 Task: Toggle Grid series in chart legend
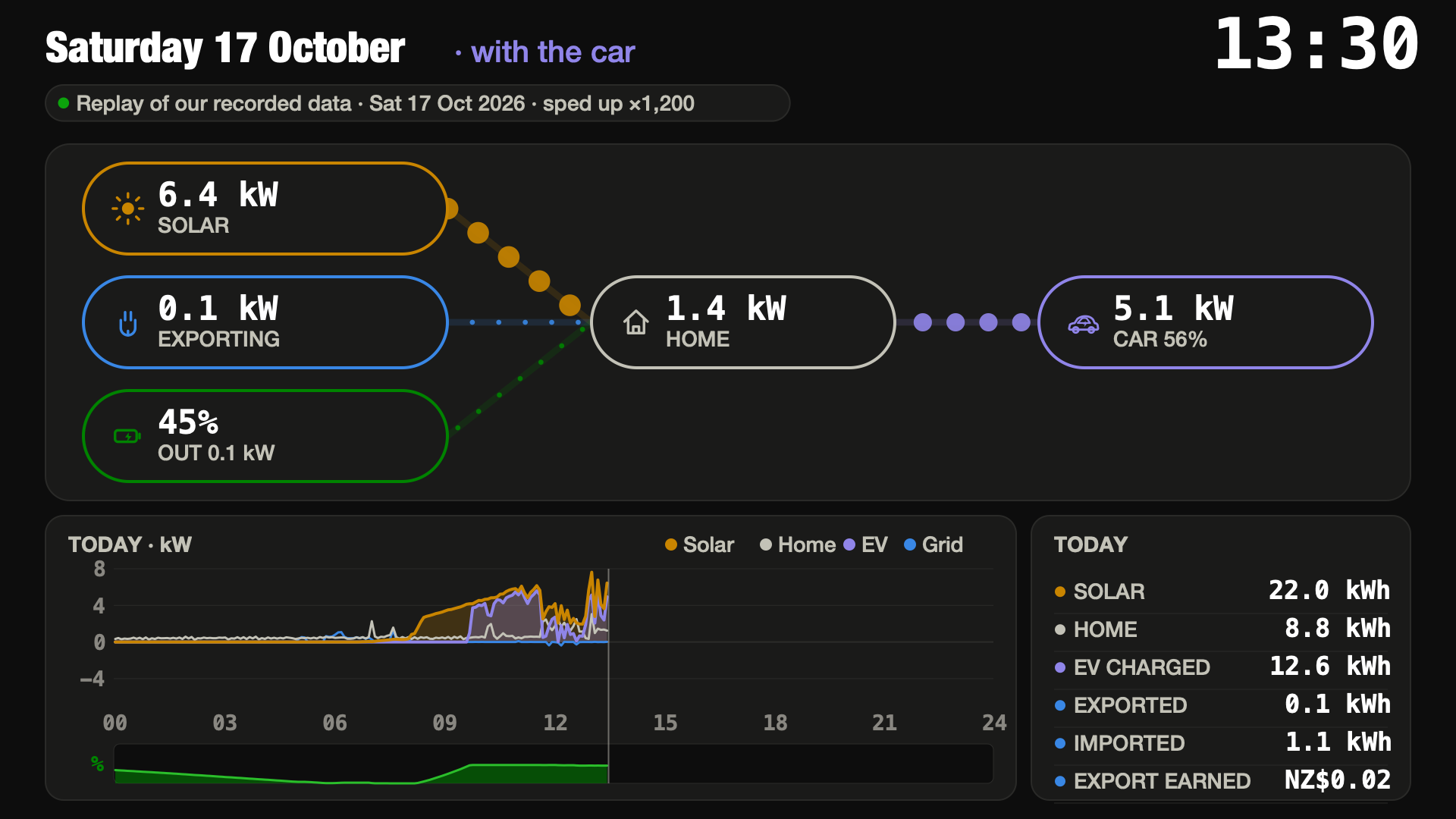[x=934, y=544]
